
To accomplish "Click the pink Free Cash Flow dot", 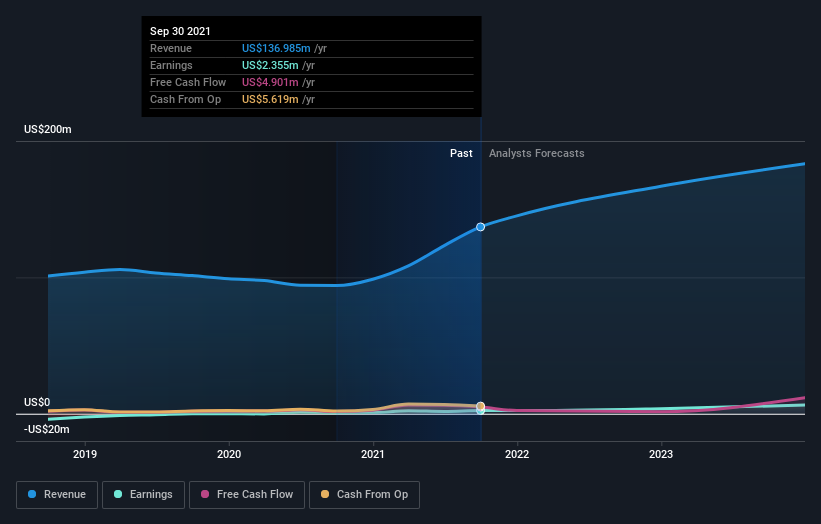I will click(205, 494).
